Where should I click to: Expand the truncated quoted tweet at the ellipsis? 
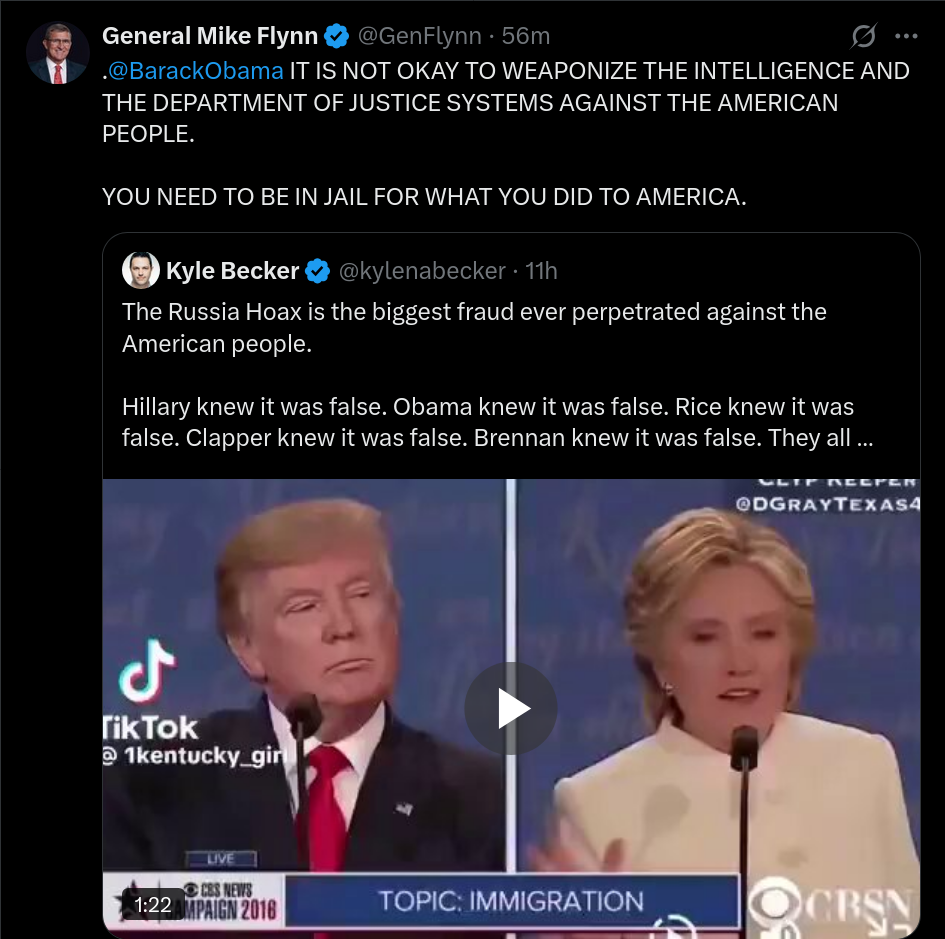[x=864, y=438]
